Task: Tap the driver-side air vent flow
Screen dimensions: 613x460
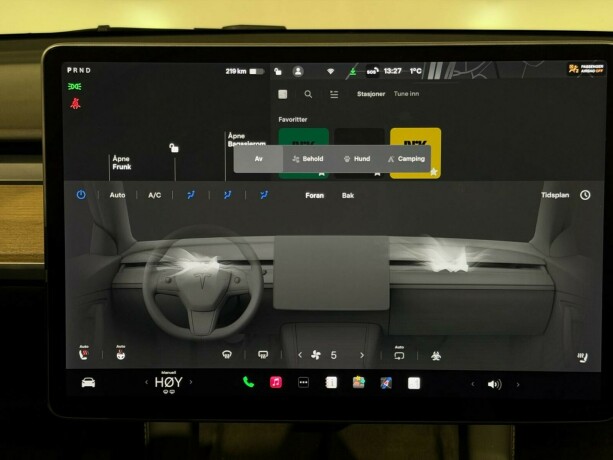Action: point(199,263)
